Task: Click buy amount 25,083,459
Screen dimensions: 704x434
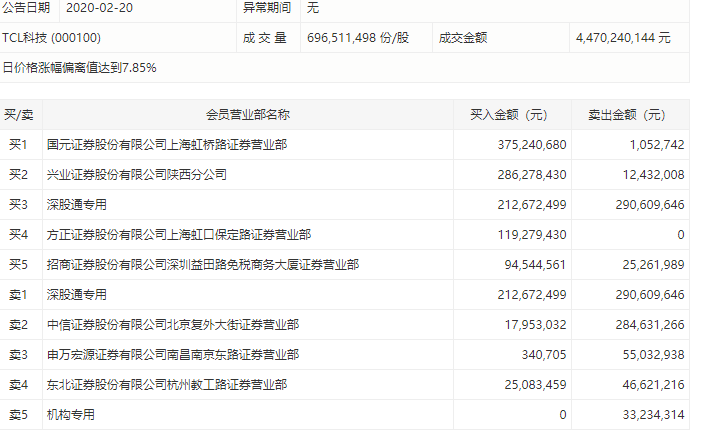Action: click(x=535, y=385)
